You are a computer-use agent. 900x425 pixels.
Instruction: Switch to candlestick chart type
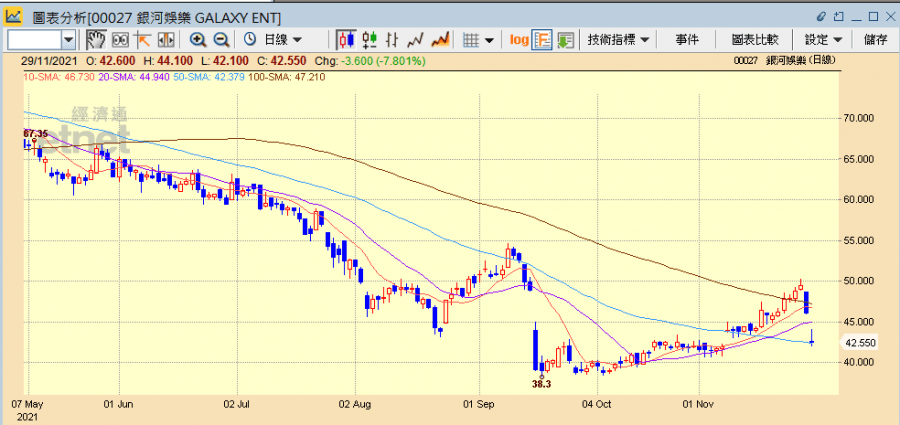pyautogui.click(x=347, y=40)
